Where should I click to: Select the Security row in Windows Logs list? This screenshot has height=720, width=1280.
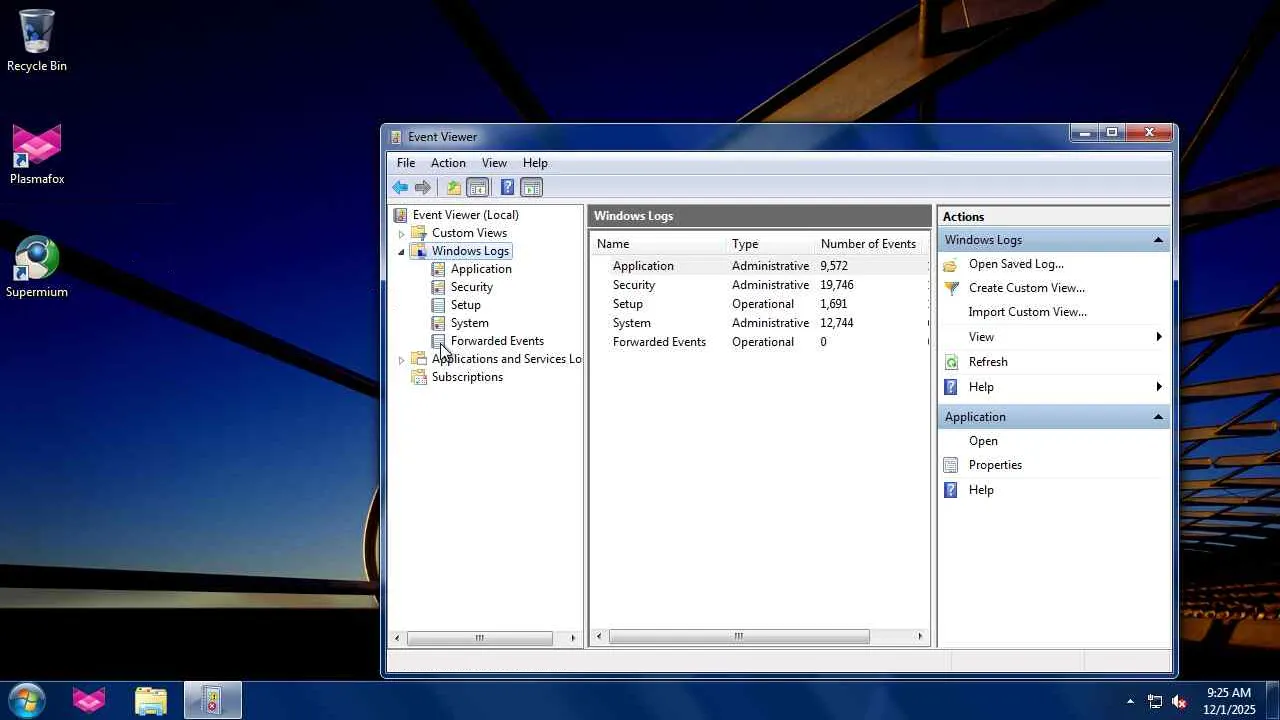pos(760,285)
